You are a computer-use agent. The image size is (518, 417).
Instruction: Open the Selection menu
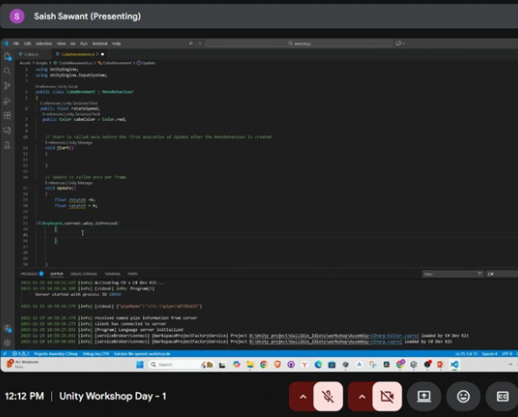point(44,44)
